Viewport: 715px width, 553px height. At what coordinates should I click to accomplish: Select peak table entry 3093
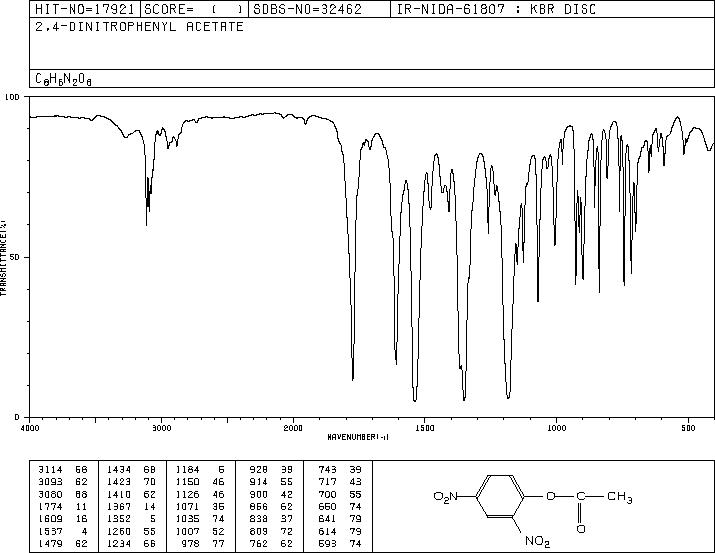(62, 482)
